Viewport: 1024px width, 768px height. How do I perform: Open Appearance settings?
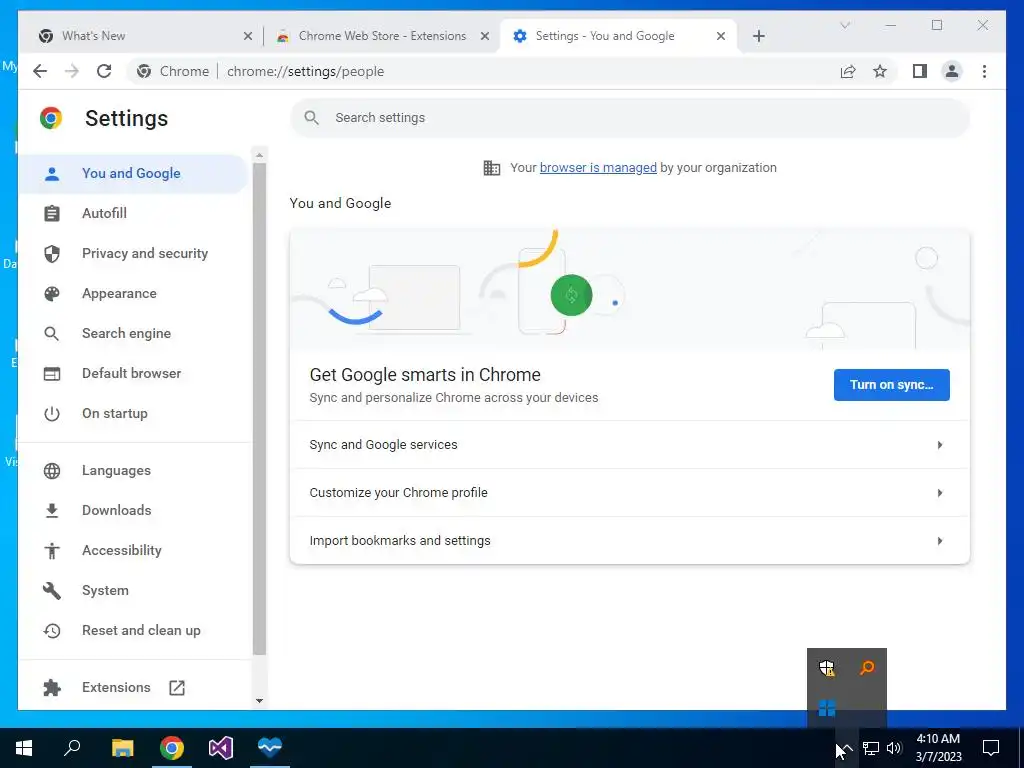click(133, 293)
